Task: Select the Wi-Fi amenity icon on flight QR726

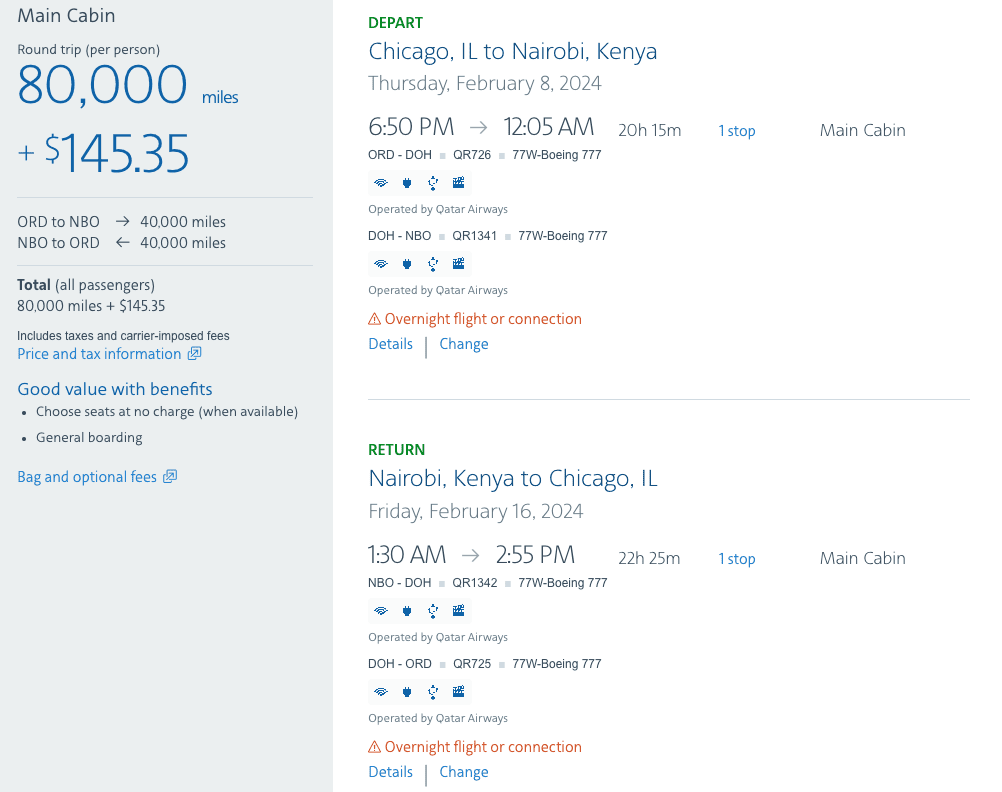Action: pos(380,182)
